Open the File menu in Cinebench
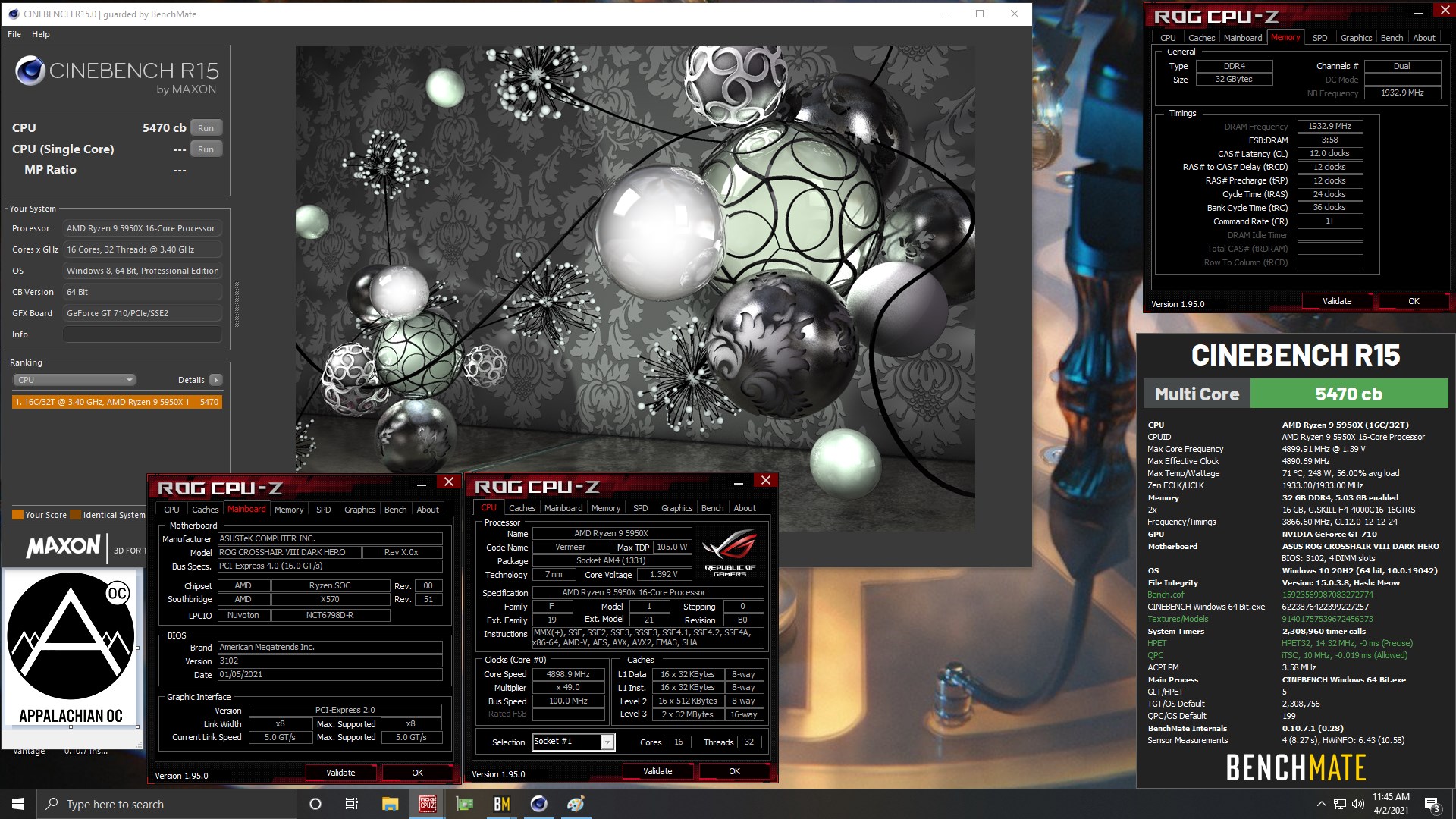Image resolution: width=1456 pixels, height=819 pixels. click(x=14, y=34)
